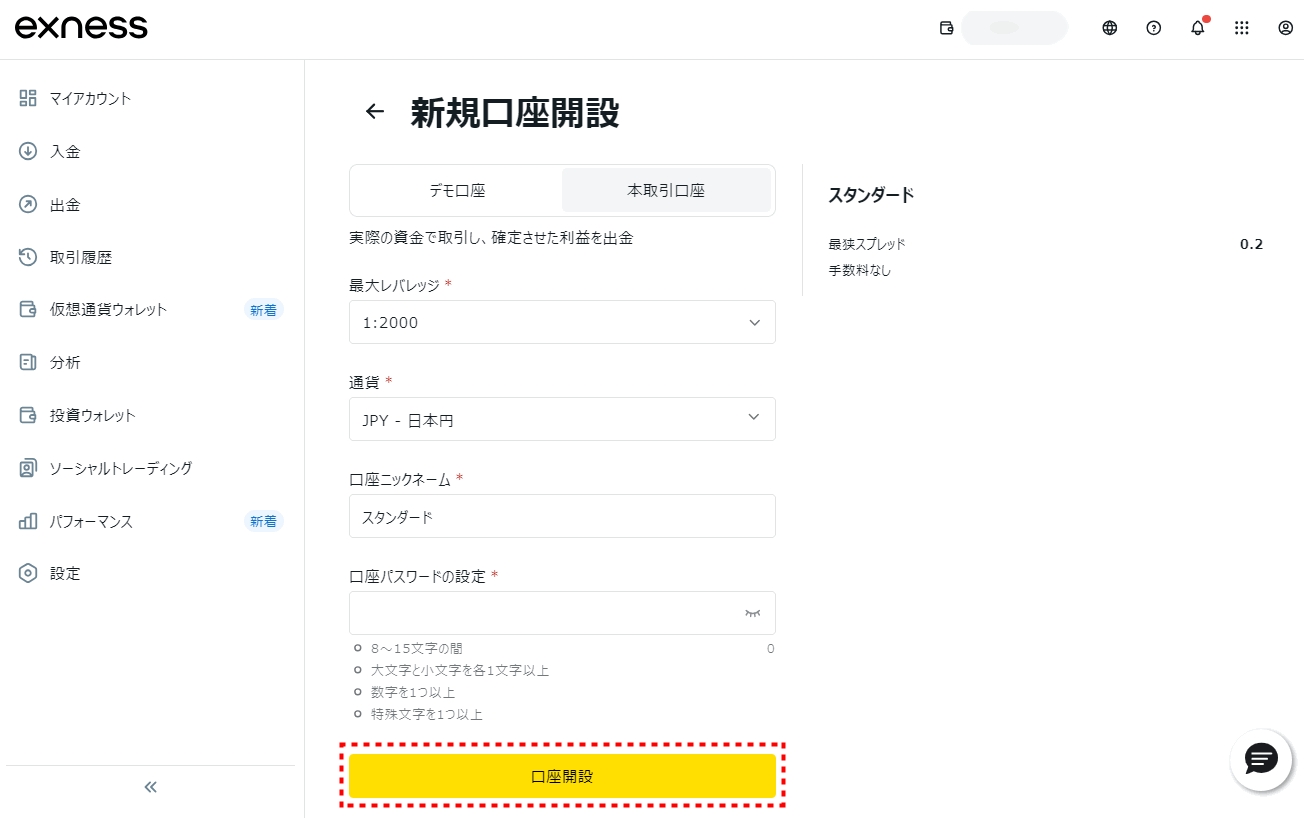
Task: Open マイアカウント in the sidebar
Action: point(90,98)
